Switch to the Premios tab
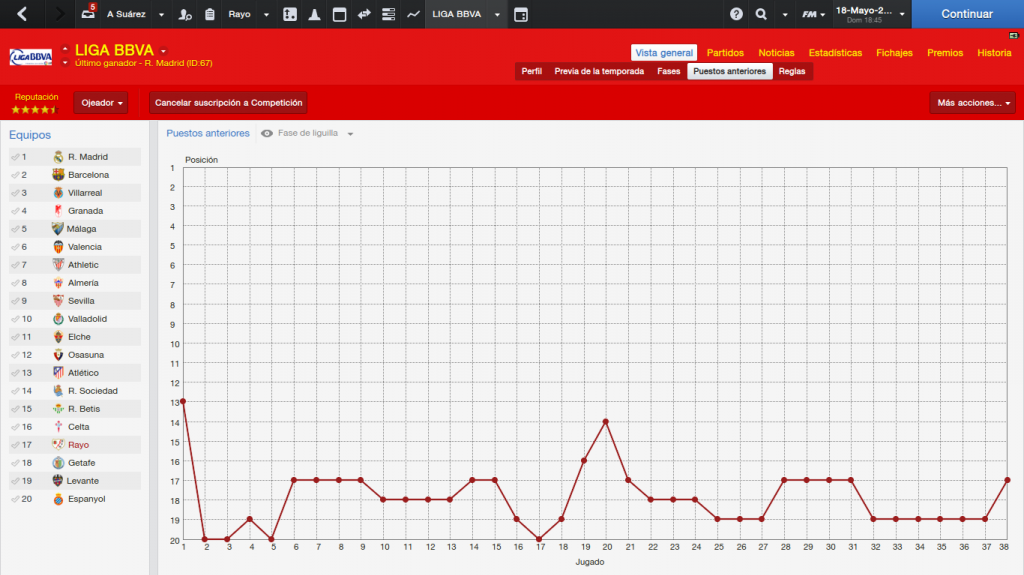1024x575 pixels. (945, 53)
